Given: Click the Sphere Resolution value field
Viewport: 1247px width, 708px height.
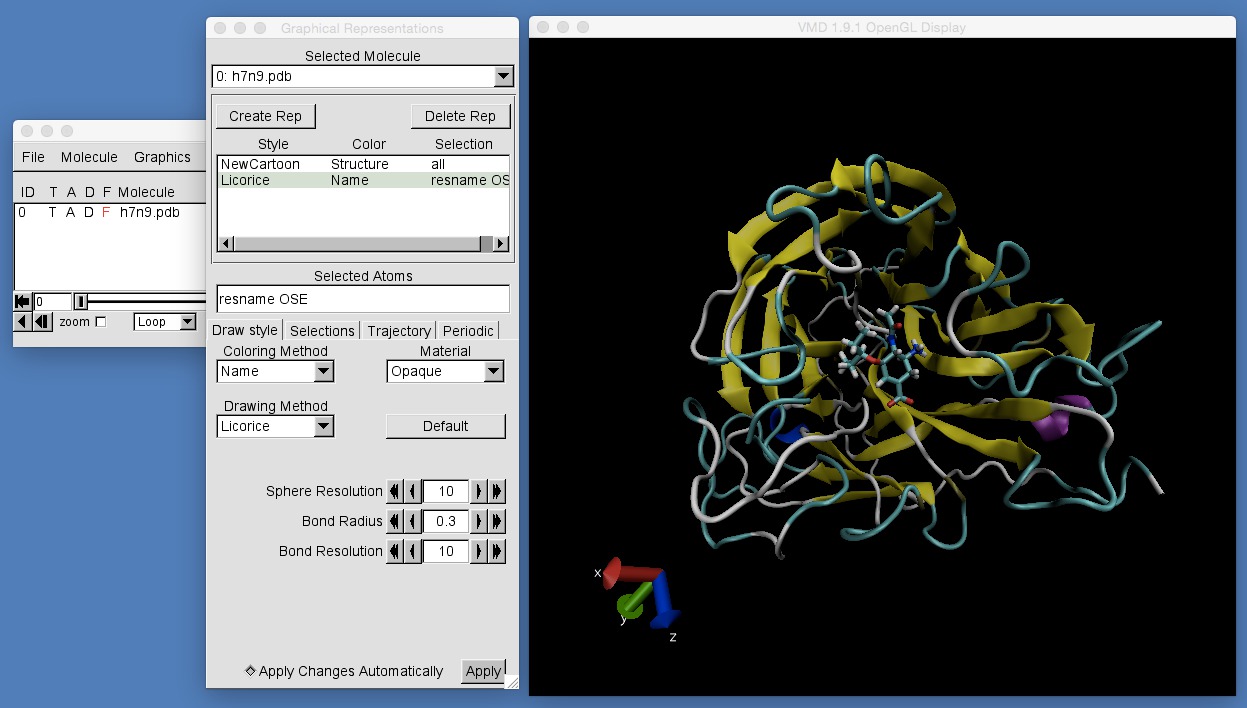Looking at the screenshot, I should [446, 491].
